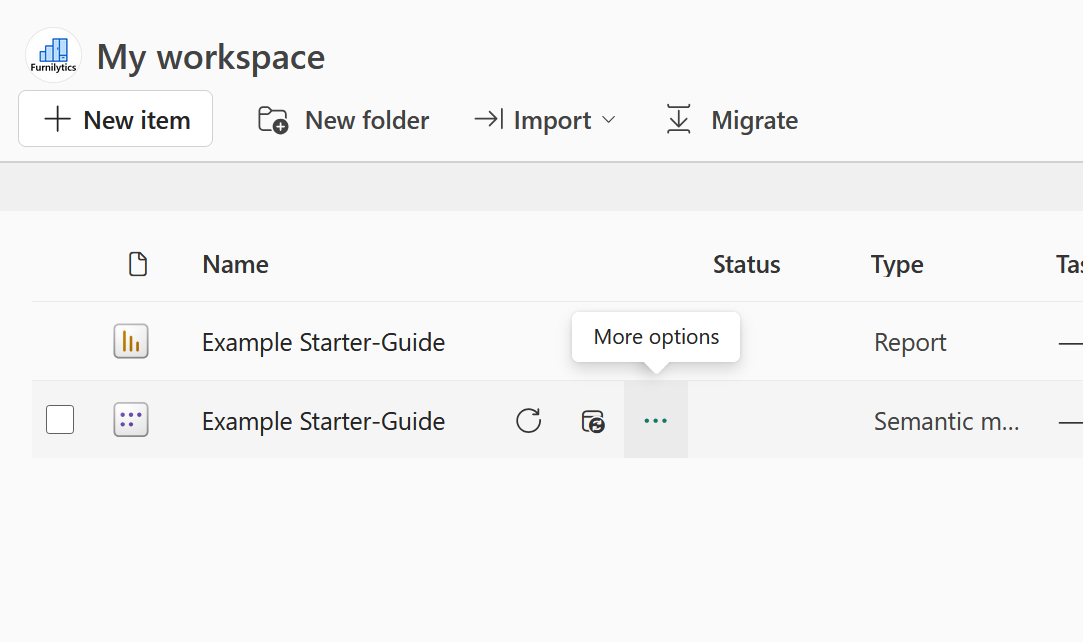Refresh the Example Starter-Guide semantic model
The width and height of the screenshot is (1083, 642).
click(529, 421)
